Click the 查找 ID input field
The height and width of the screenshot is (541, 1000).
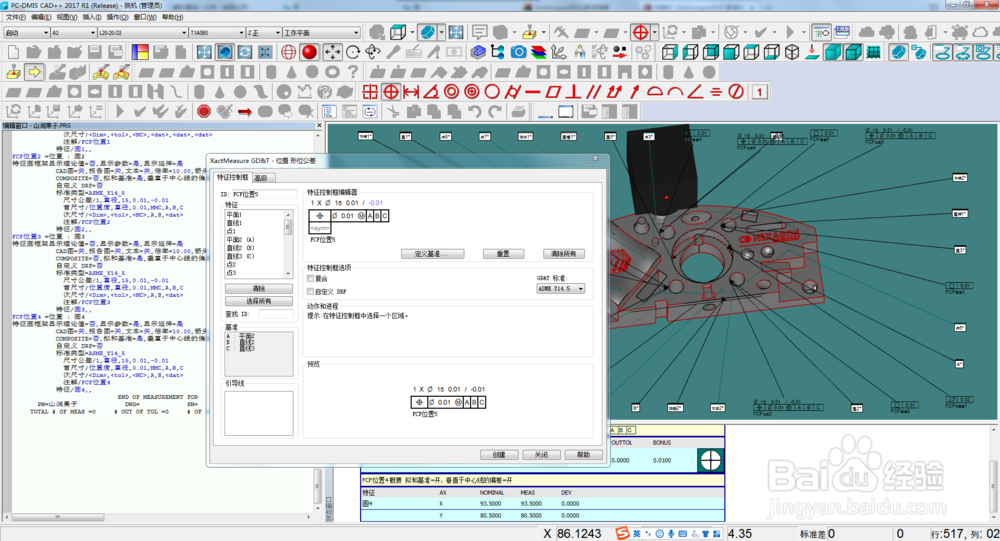[276, 315]
